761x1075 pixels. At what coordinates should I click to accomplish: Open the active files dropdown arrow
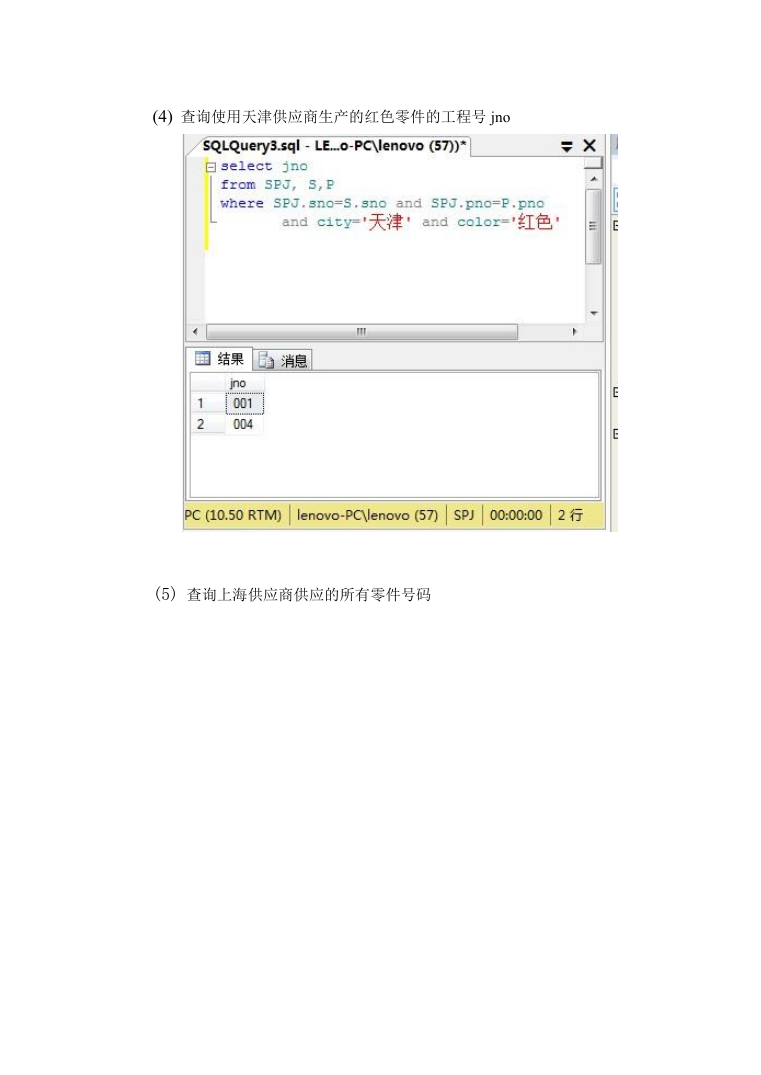566,146
